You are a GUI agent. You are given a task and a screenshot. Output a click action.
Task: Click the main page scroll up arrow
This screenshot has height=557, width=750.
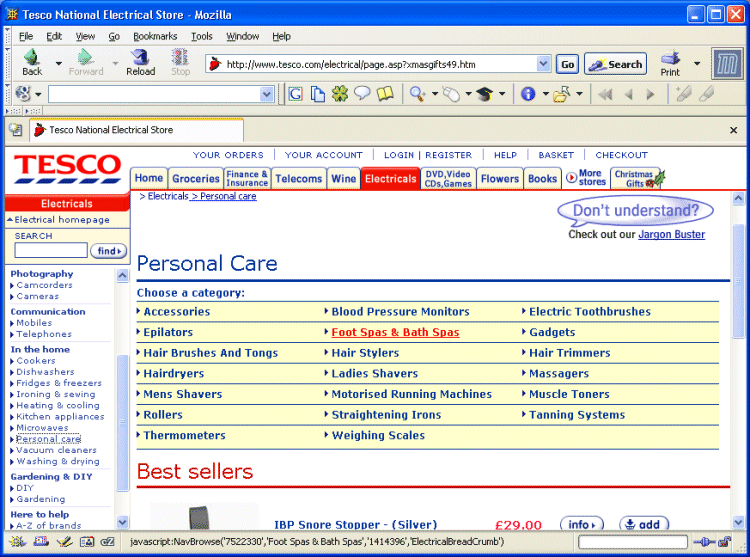[738, 198]
